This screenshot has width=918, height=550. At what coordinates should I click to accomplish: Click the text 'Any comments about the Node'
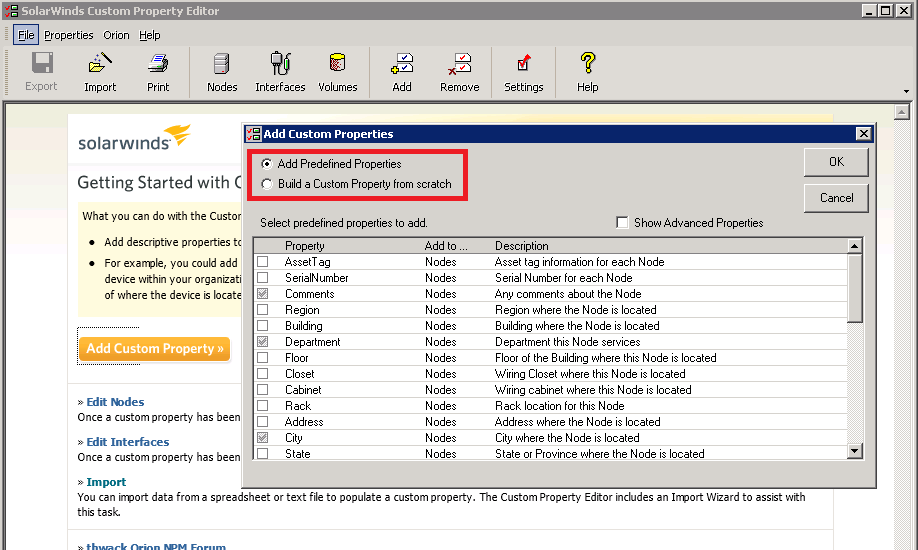(x=568, y=293)
